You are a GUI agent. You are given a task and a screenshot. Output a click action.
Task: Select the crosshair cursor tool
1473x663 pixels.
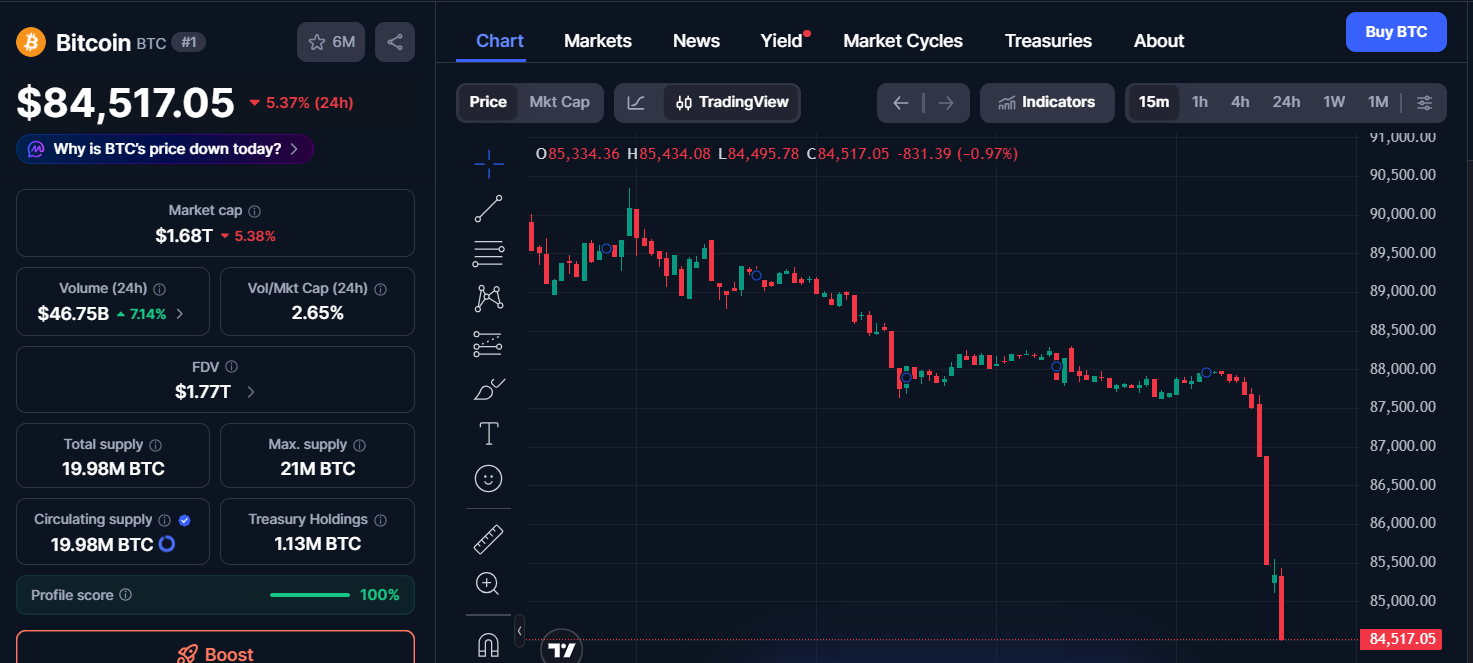point(488,162)
